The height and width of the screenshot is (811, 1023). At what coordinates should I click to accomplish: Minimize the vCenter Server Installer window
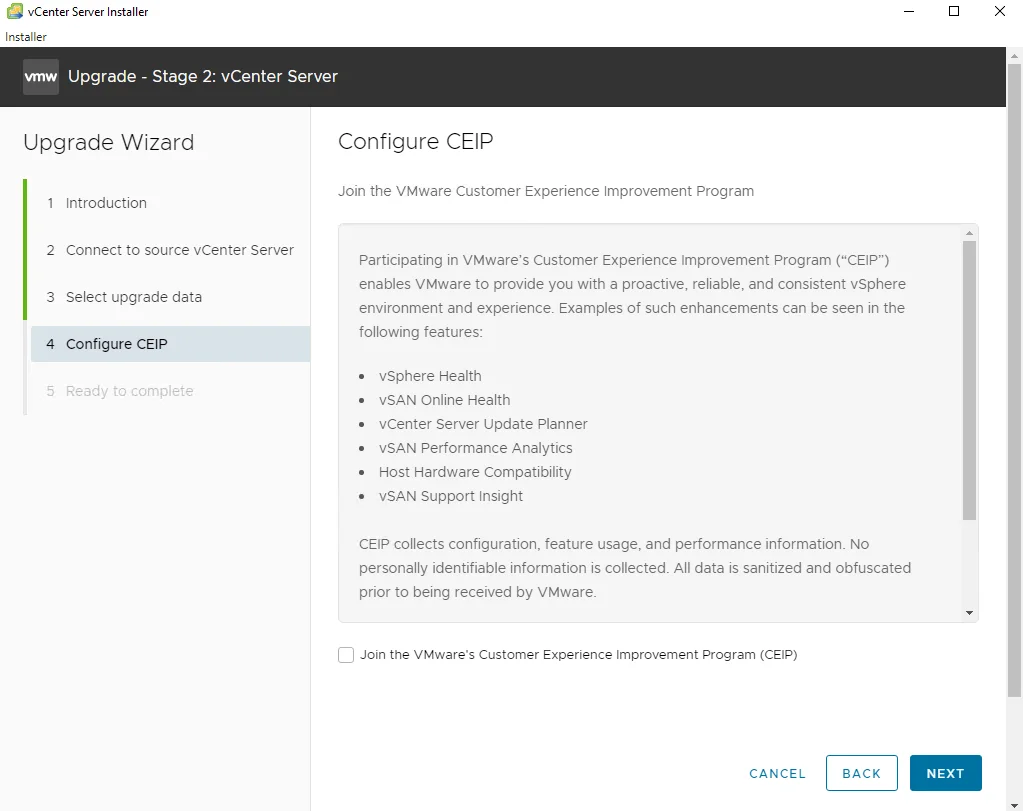pos(908,12)
